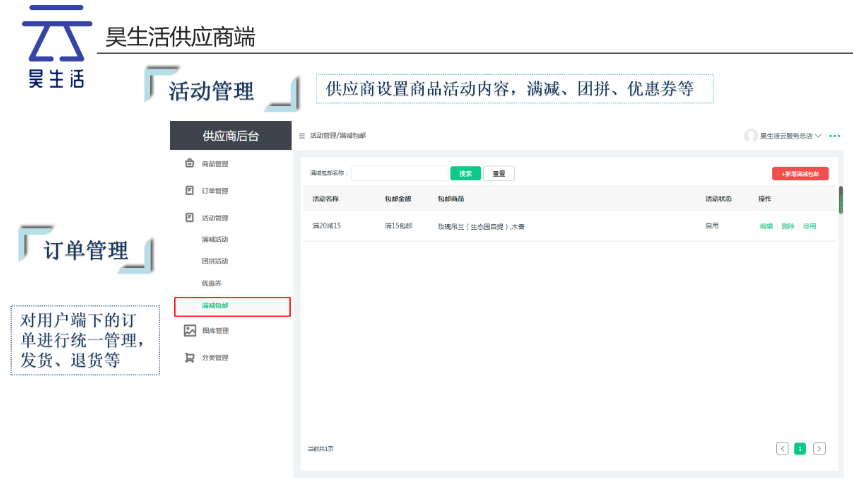The width and height of the screenshot is (853, 480).
Task: Open the green three-dot more menu
Action: [835, 135]
